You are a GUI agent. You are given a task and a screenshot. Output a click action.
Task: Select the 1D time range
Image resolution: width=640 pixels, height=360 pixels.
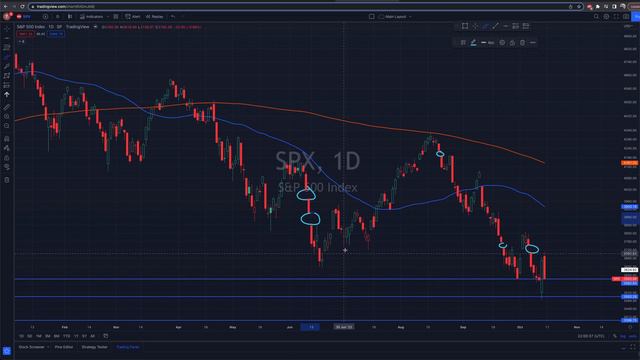click(x=21, y=336)
